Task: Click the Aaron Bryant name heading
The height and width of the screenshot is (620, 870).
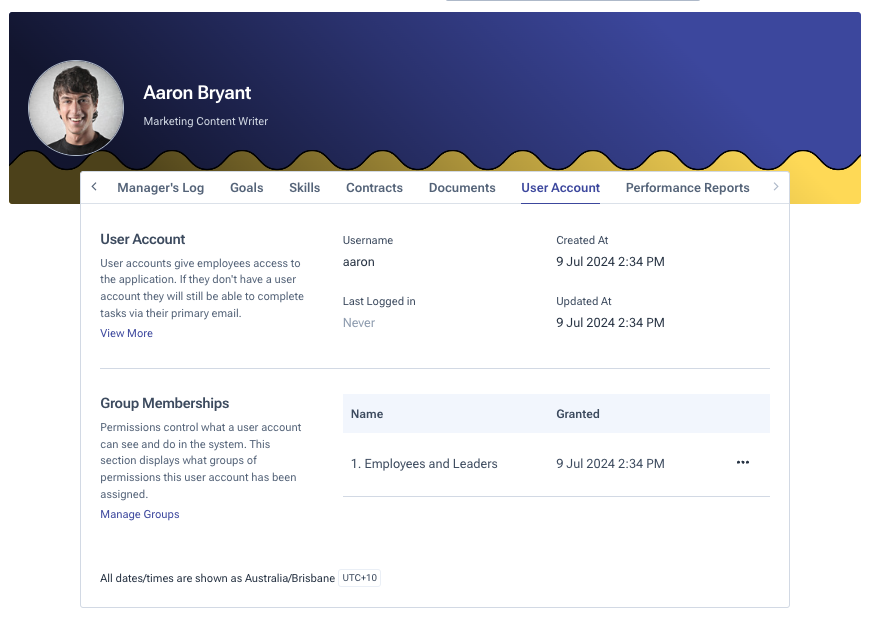Action: point(197,93)
